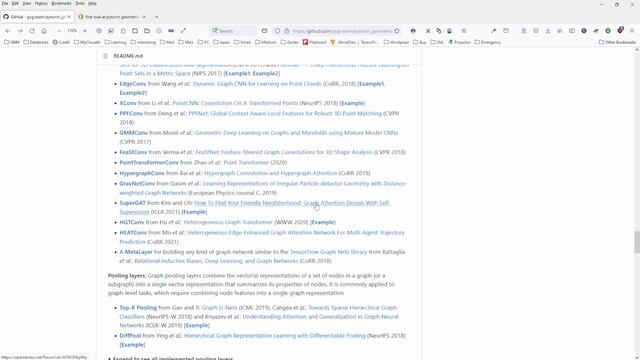The image size is (640, 360).
Task: Open the browser home page
Action: point(44,31)
